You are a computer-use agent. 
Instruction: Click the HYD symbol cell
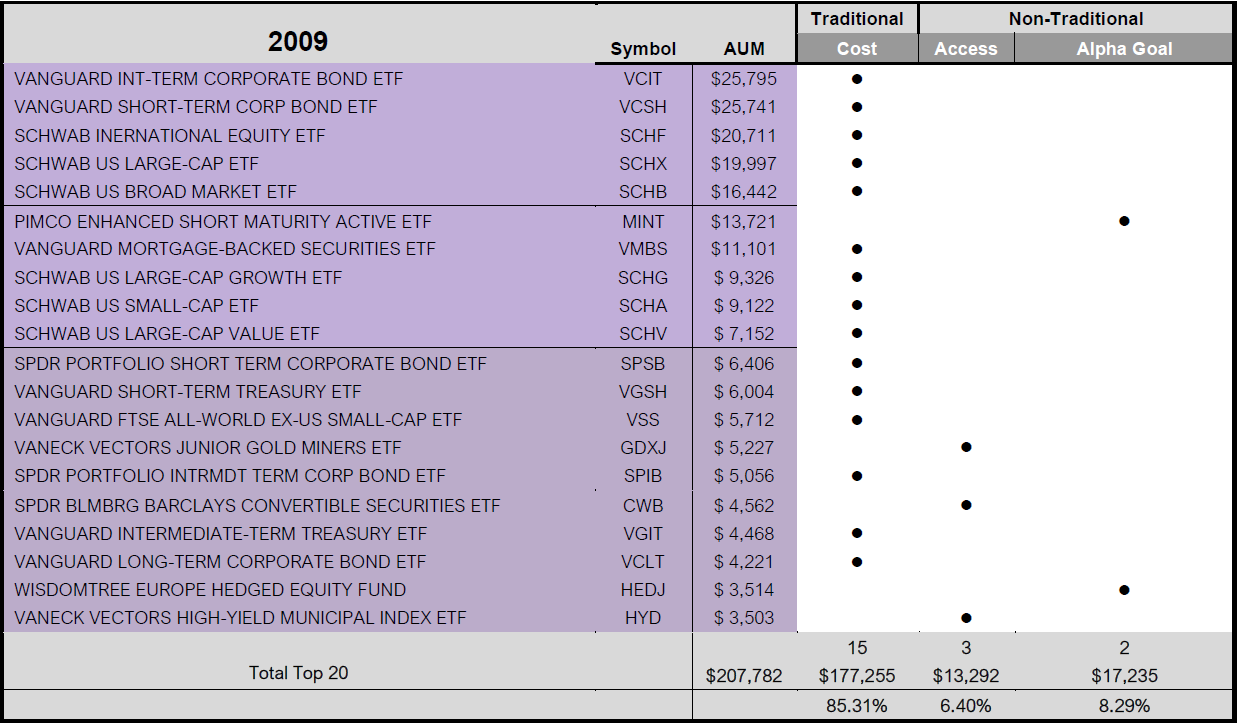[642, 617]
